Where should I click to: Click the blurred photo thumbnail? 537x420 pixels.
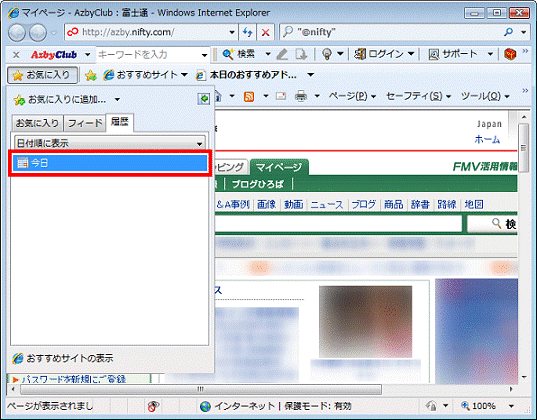point(365,321)
